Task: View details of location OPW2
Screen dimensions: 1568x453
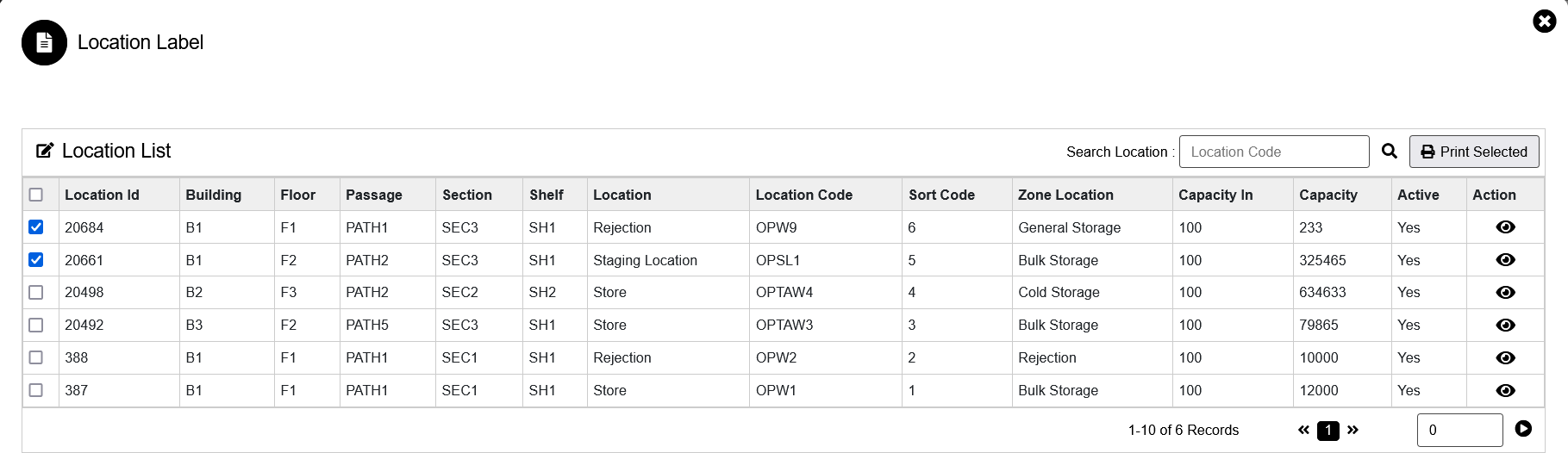Action: click(x=1505, y=358)
